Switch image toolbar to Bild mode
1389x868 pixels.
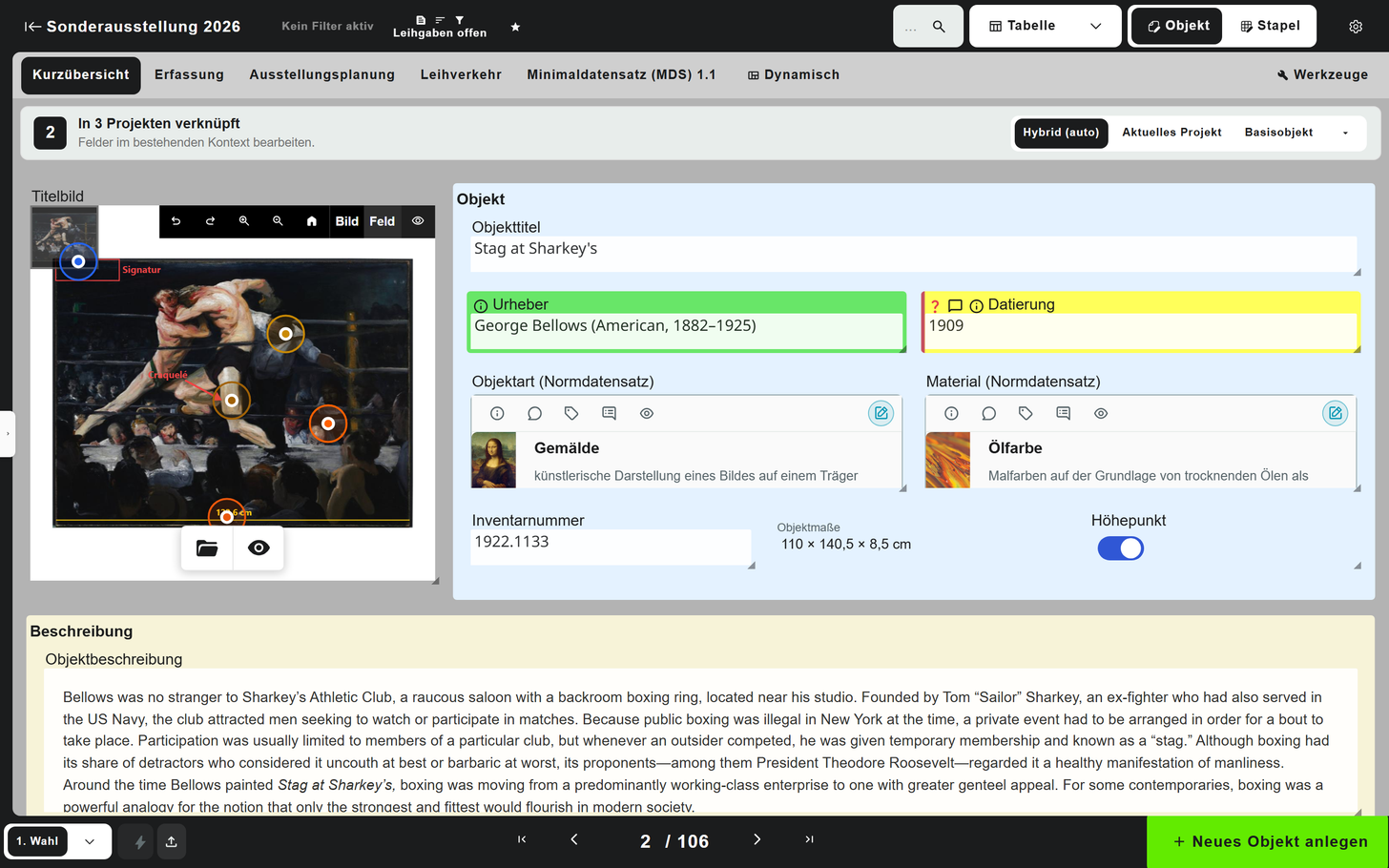(347, 221)
